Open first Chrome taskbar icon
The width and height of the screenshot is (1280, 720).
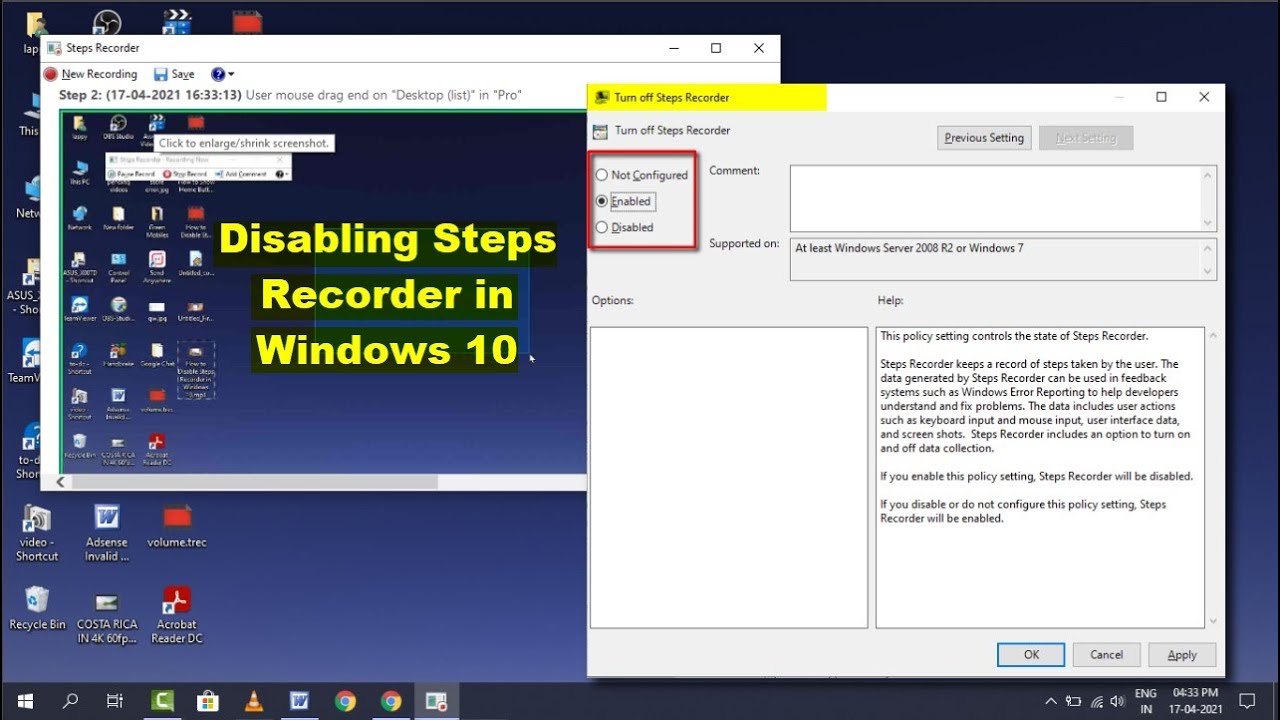point(345,701)
